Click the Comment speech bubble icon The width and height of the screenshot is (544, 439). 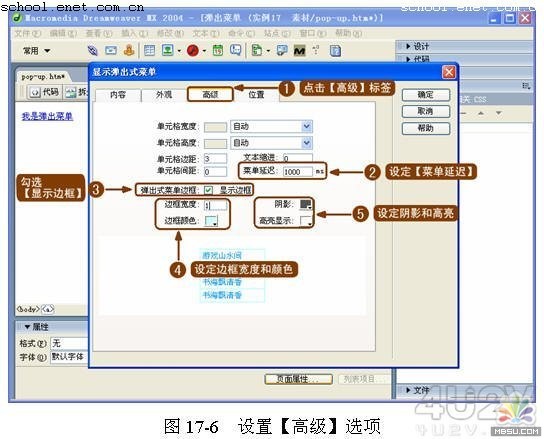236,51
